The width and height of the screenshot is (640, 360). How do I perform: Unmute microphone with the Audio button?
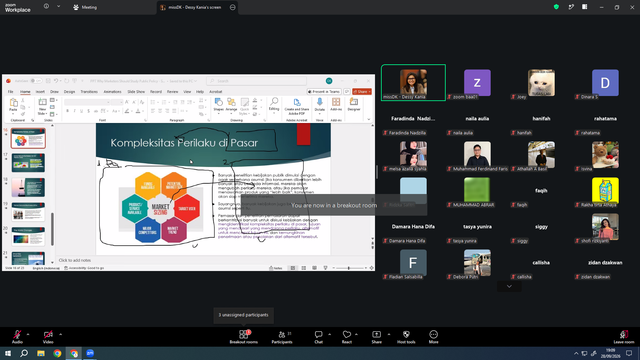(17, 336)
